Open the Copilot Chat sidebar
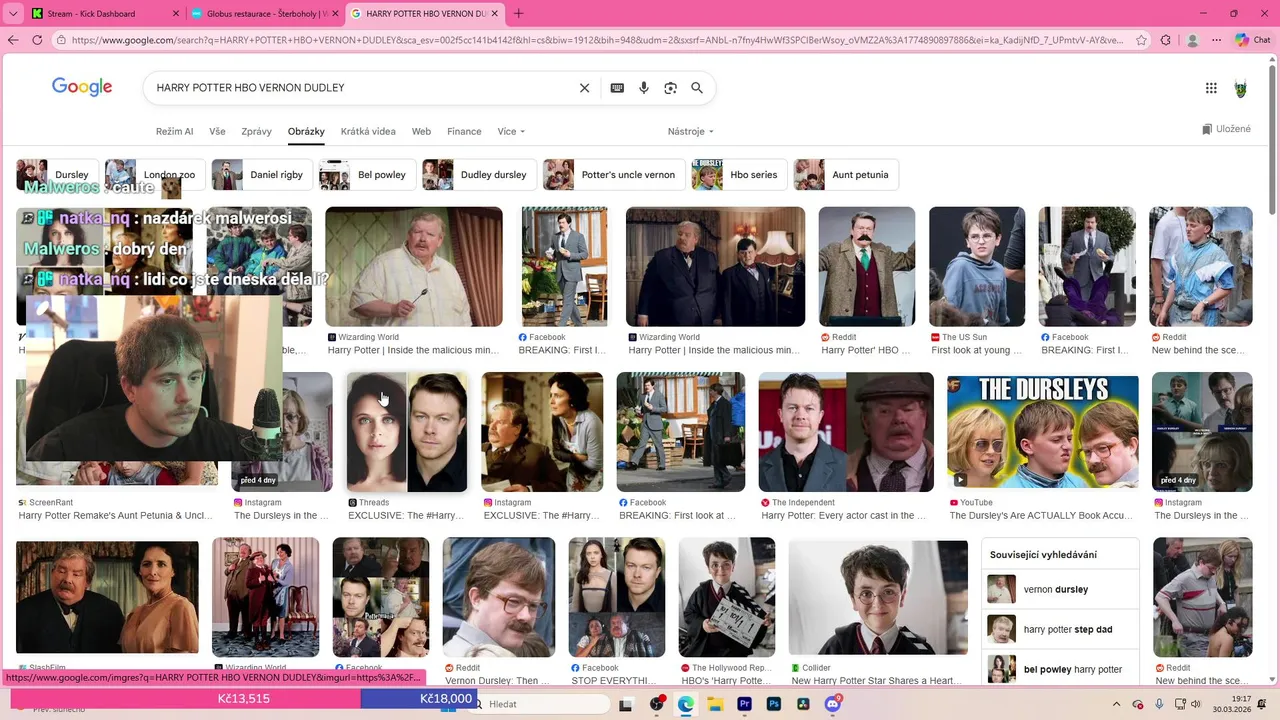Image resolution: width=1280 pixels, height=720 pixels. click(1253, 40)
